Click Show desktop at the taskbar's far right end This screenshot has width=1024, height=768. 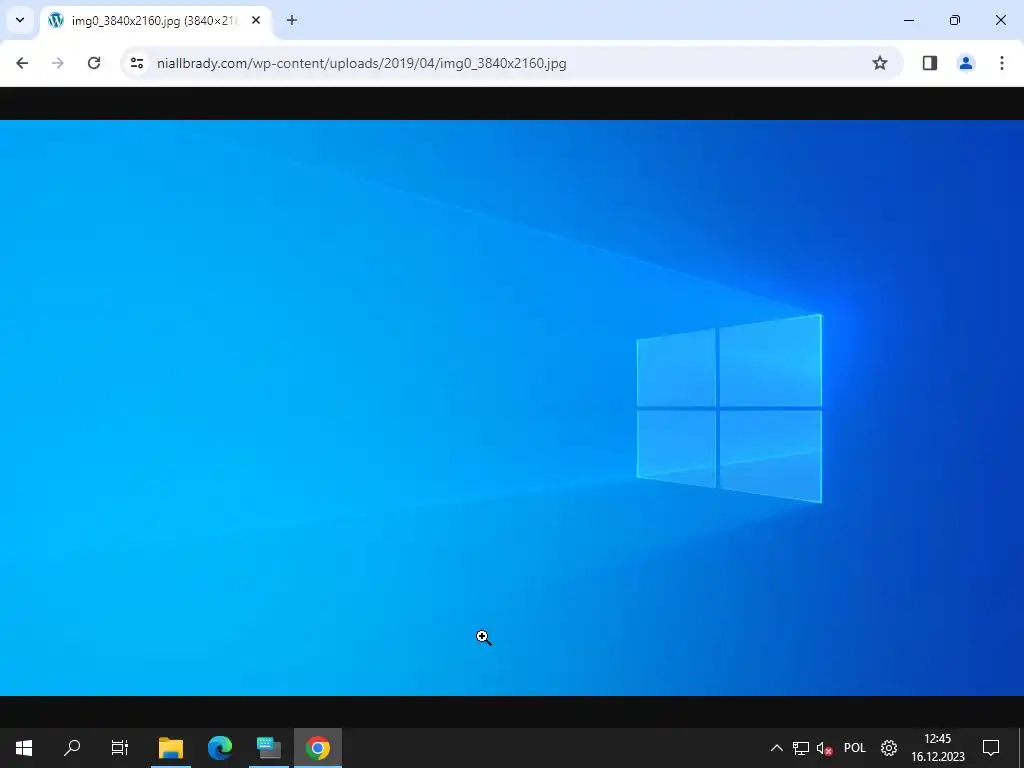[x=1021, y=748]
